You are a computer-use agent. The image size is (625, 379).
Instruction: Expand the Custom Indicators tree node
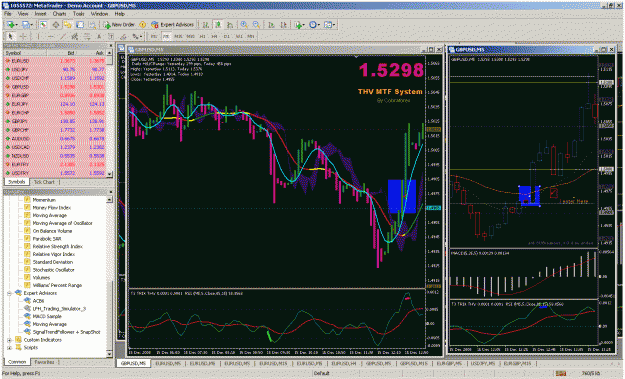[9, 340]
